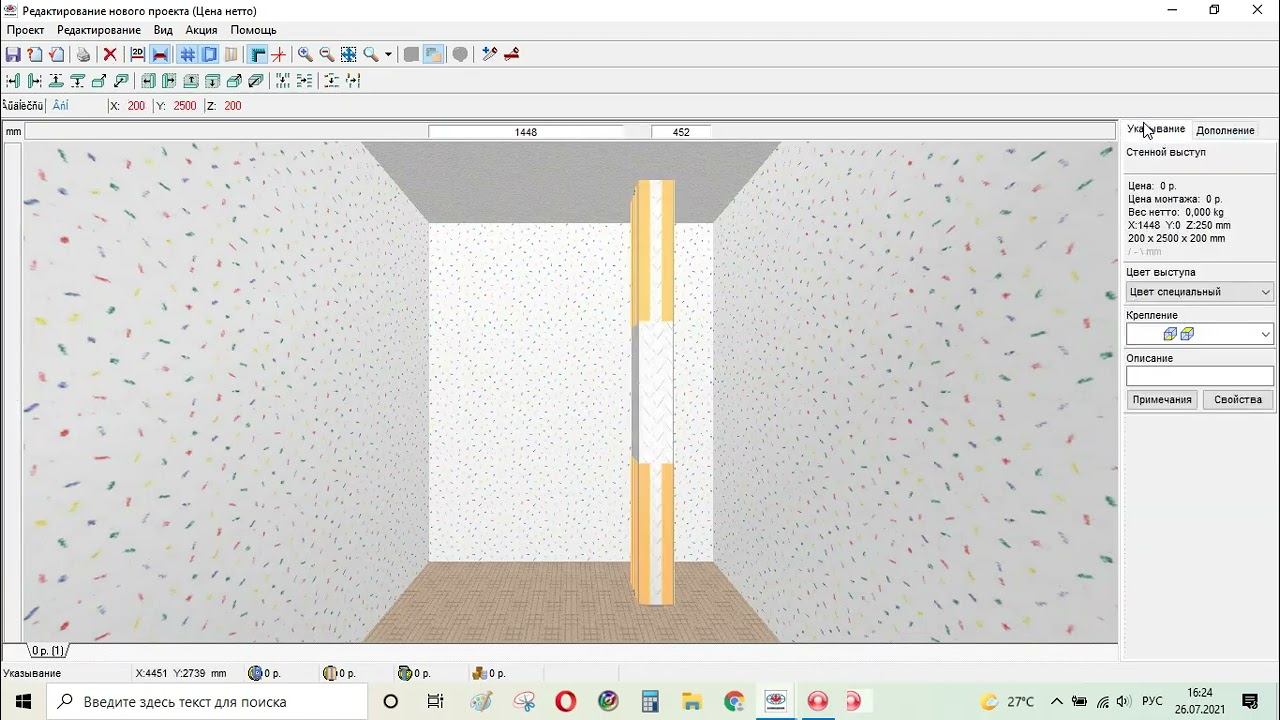Click the Описание text field
Image resolution: width=1280 pixels, height=720 pixels.
[x=1200, y=376]
